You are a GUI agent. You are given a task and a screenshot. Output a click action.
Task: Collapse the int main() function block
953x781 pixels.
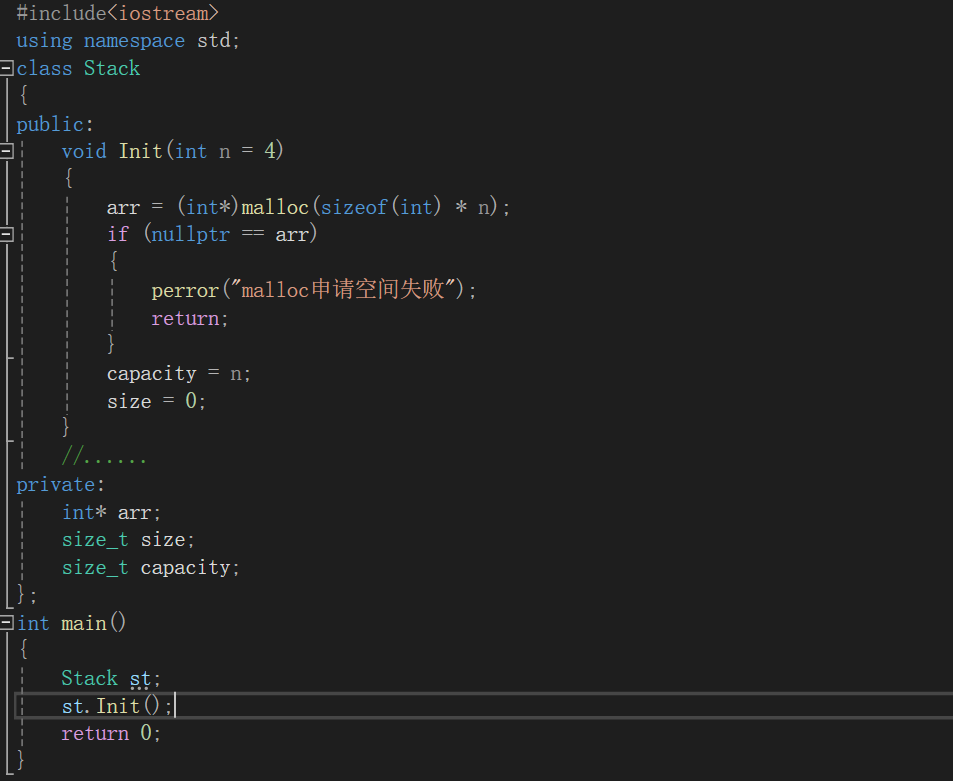pos(7,622)
